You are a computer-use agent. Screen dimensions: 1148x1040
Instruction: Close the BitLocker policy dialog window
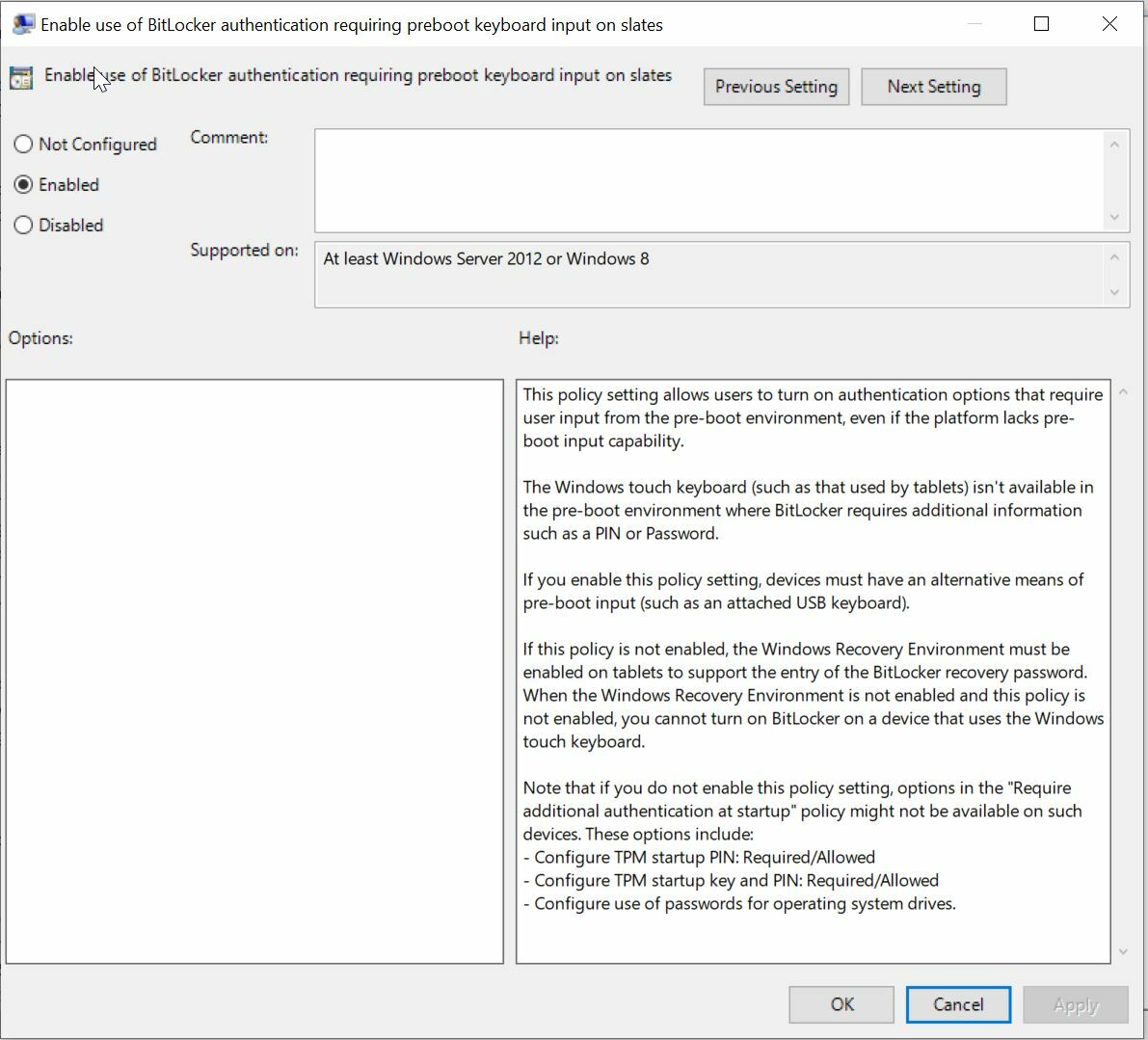(1109, 24)
